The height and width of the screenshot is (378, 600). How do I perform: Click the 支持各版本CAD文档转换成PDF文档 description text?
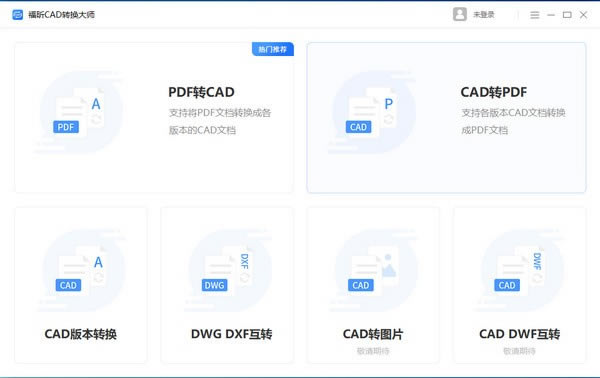tap(513, 121)
